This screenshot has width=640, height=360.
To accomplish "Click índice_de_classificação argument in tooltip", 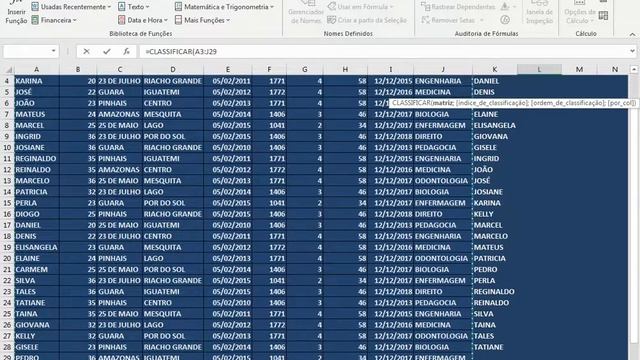I will coord(491,103).
